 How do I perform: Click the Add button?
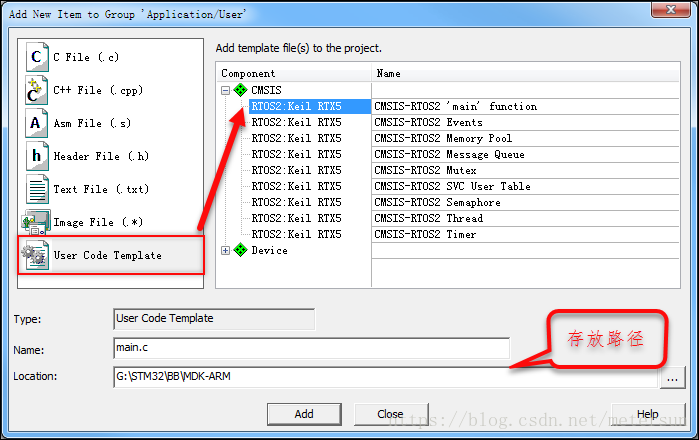(304, 414)
